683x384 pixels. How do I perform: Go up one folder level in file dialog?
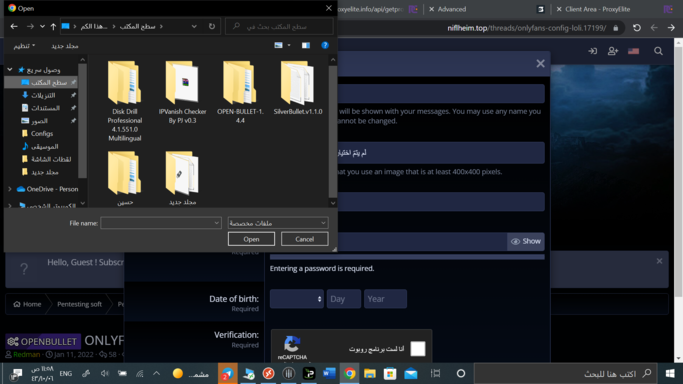[53, 27]
